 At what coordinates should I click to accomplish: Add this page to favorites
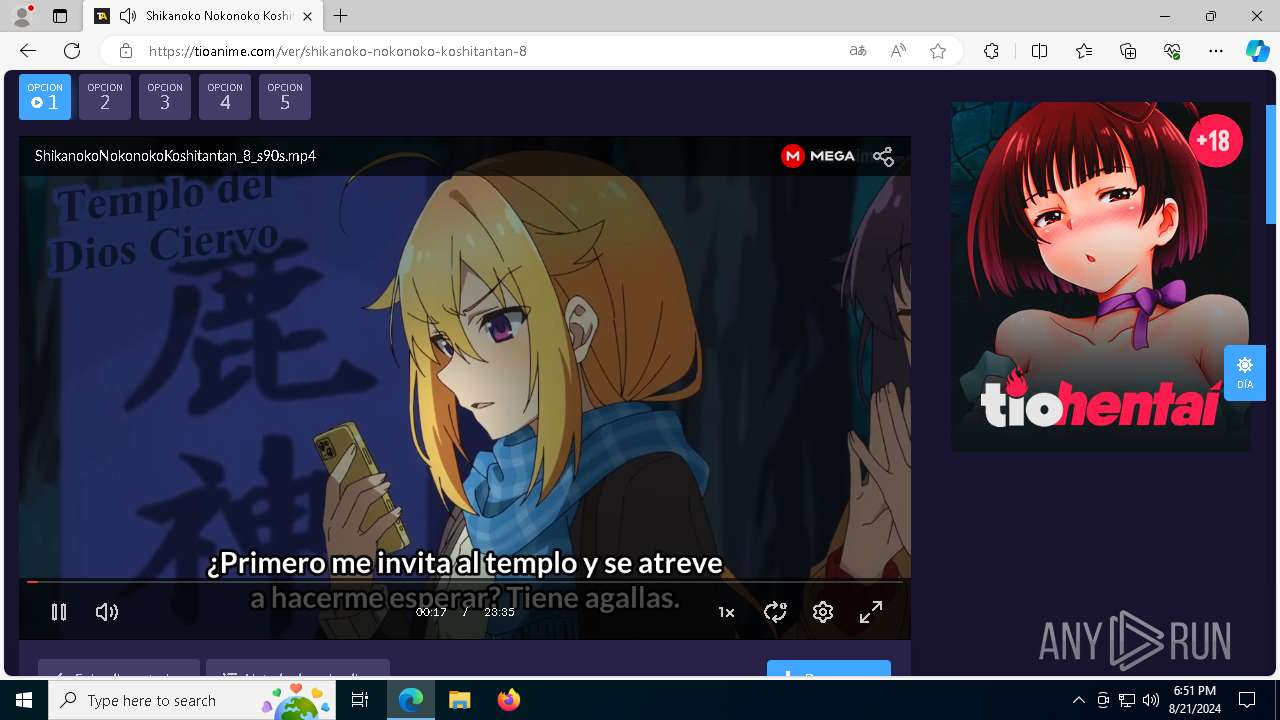coord(938,51)
